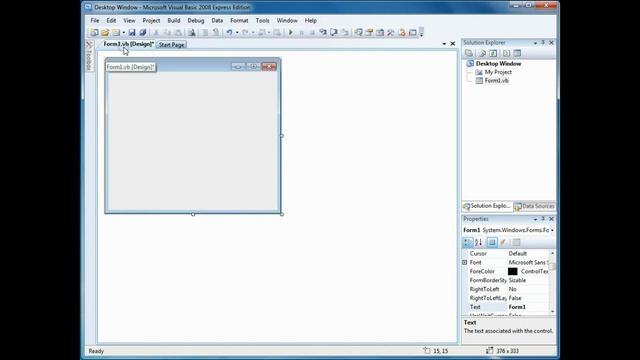Switch to the Start Page tab
The height and width of the screenshot is (360, 640).
pyautogui.click(x=171, y=44)
